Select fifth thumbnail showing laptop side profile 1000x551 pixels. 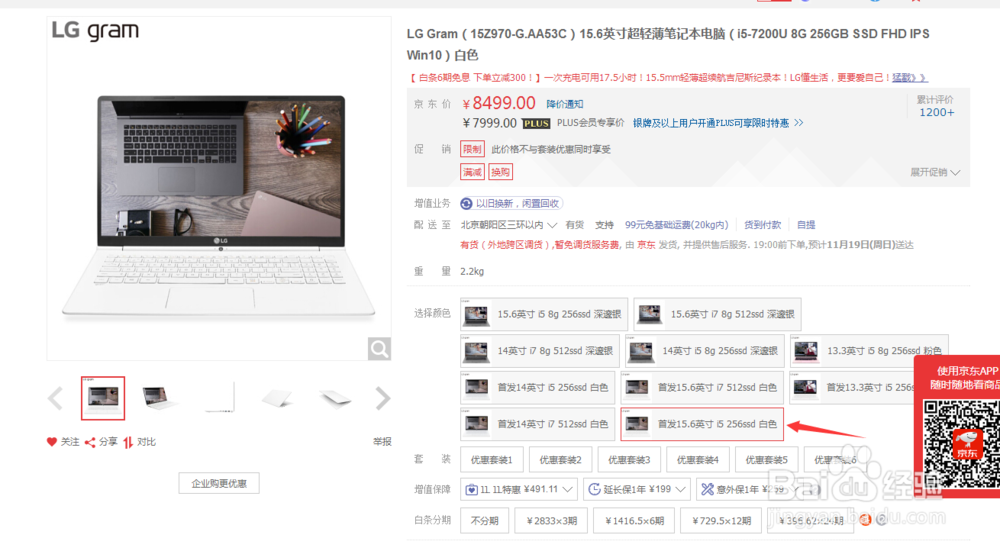335,398
